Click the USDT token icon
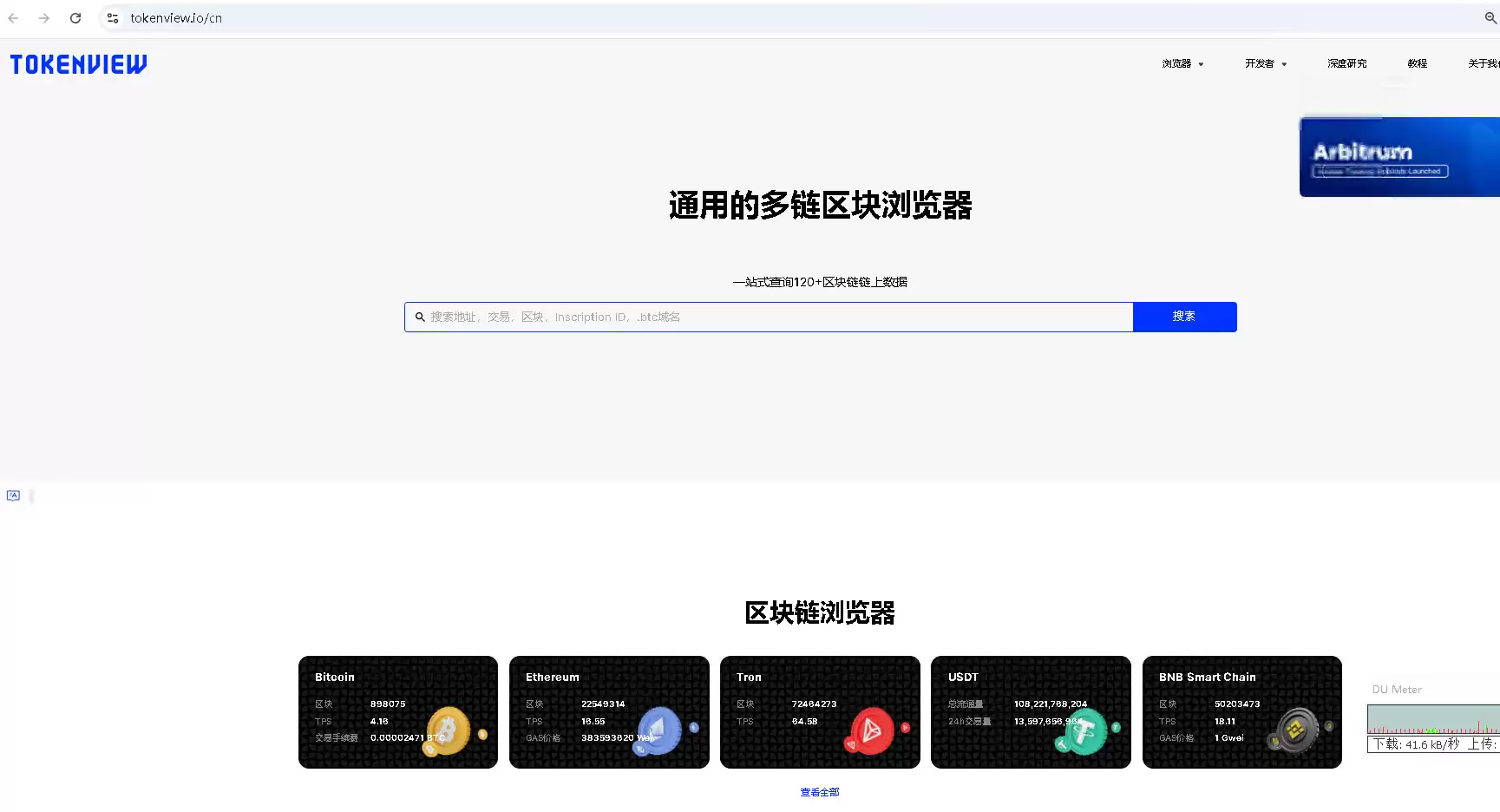This screenshot has height=812, width=1500. pos(1084,731)
